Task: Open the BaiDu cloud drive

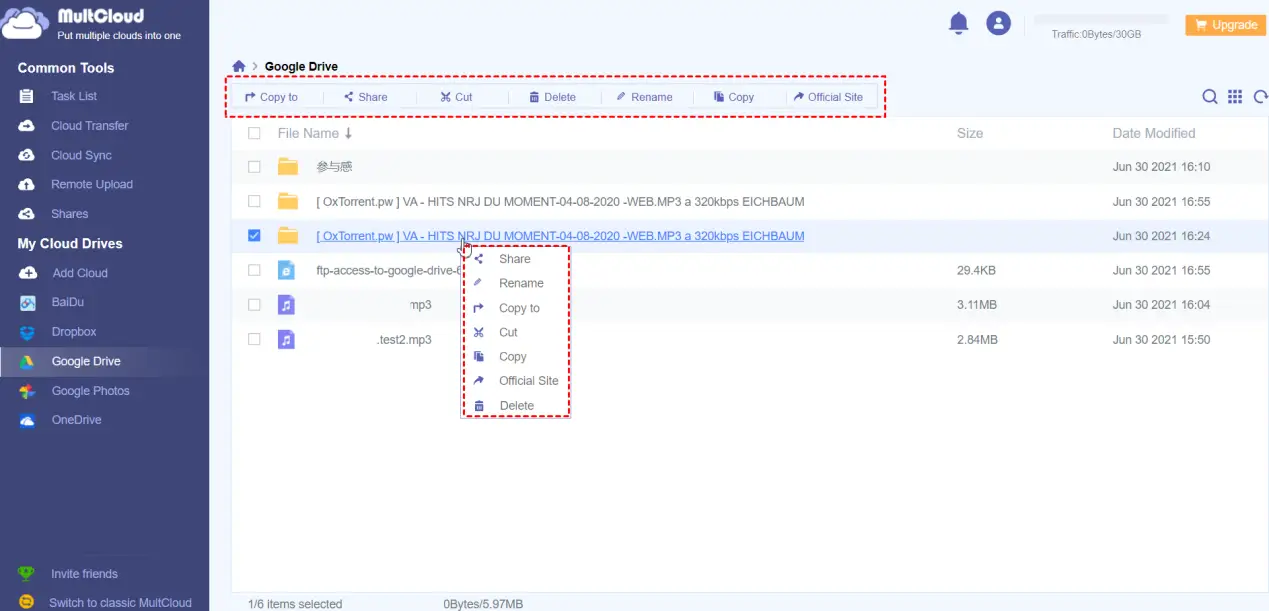Action: pos(68,302)
